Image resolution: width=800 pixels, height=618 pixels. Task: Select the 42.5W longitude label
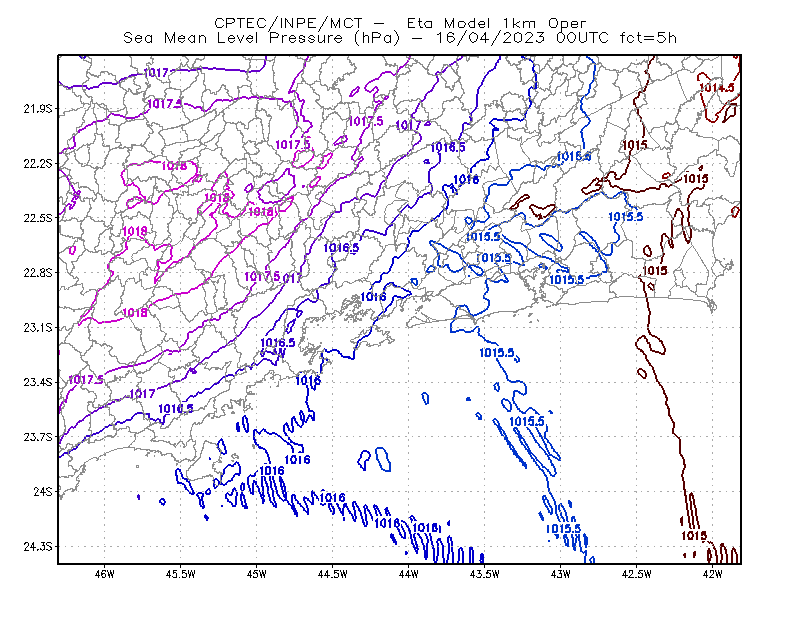click(637, 574)
